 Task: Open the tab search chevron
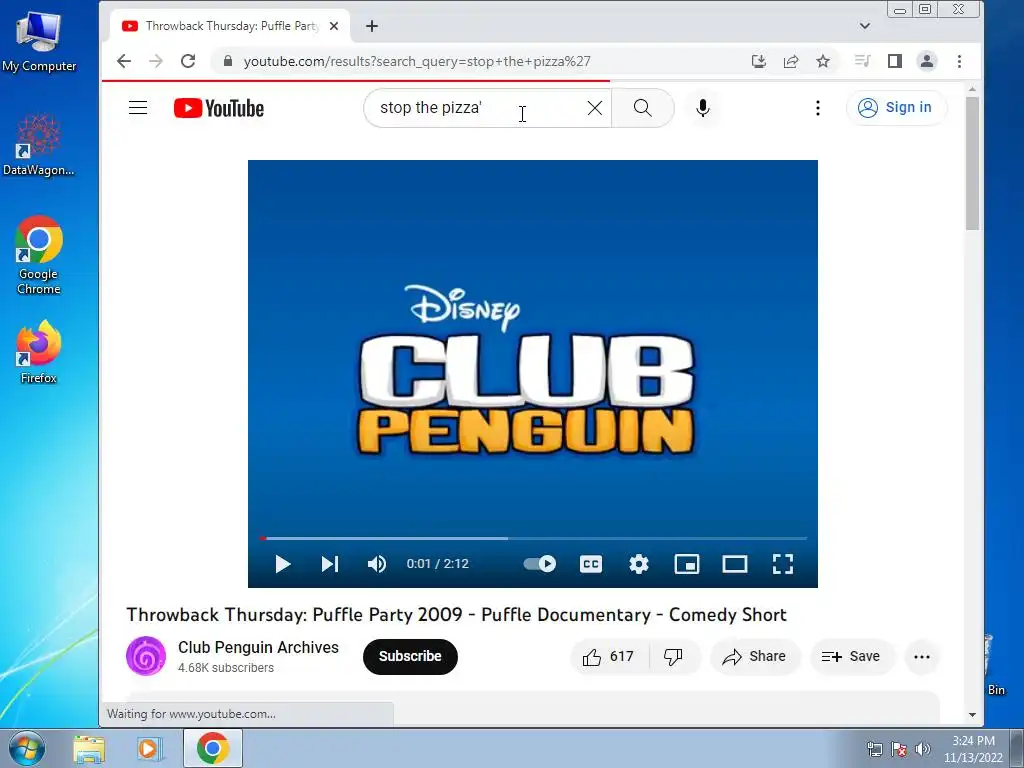click(865, 26)
